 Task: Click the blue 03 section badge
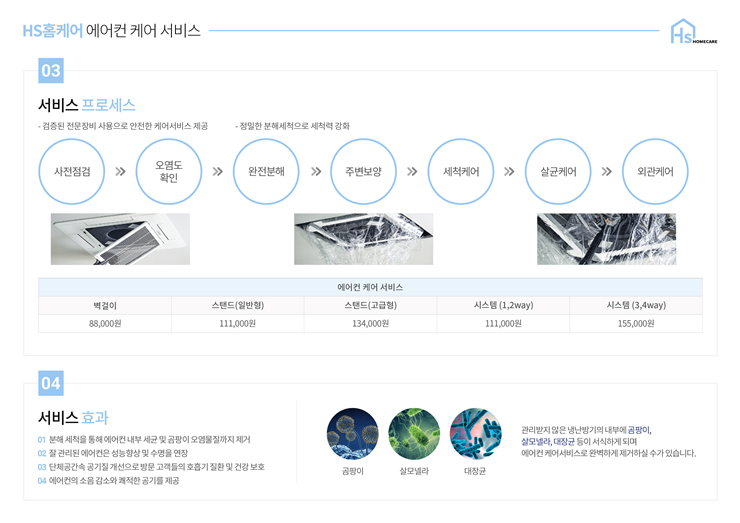pyautogui.click(x=51, y=70)
